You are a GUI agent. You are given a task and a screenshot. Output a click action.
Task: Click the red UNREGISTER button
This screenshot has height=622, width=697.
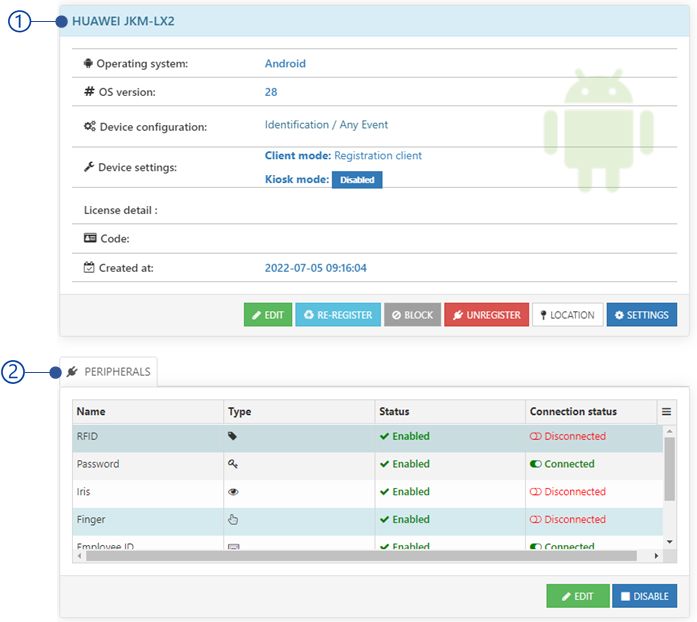coord(486,315)
